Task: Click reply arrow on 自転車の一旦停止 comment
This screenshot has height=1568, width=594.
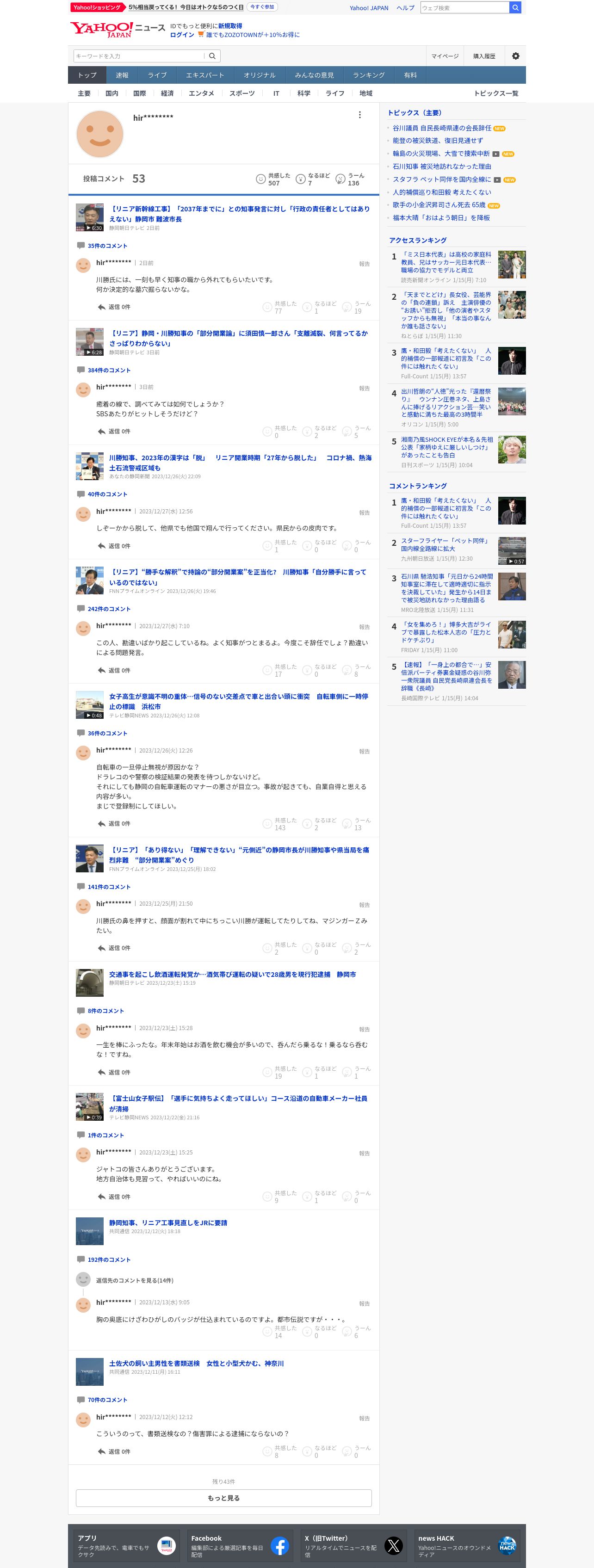Action: pos(102,824)
